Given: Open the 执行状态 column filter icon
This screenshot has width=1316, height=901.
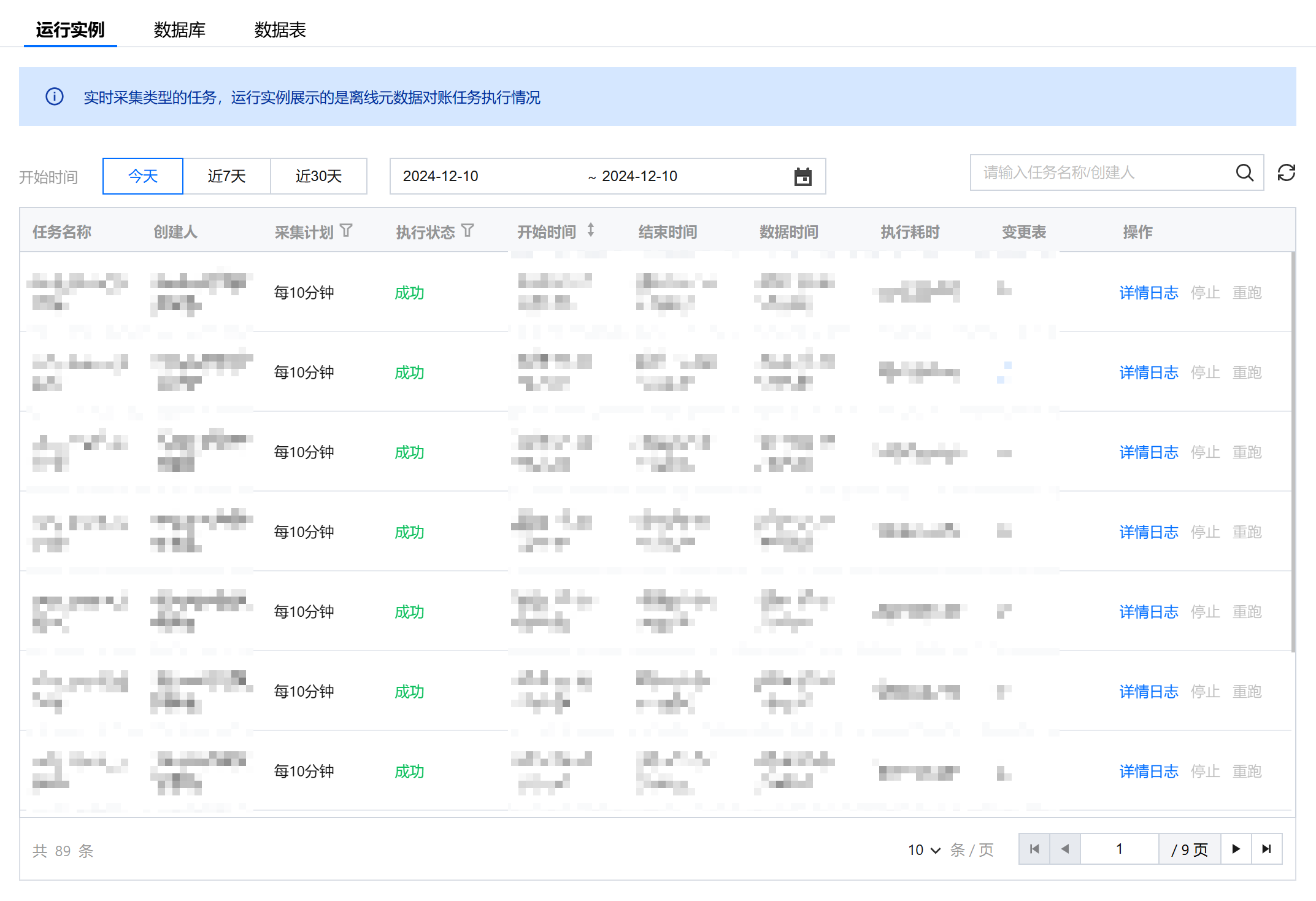Looking at the screenshot, I should [x=468, y=231].
